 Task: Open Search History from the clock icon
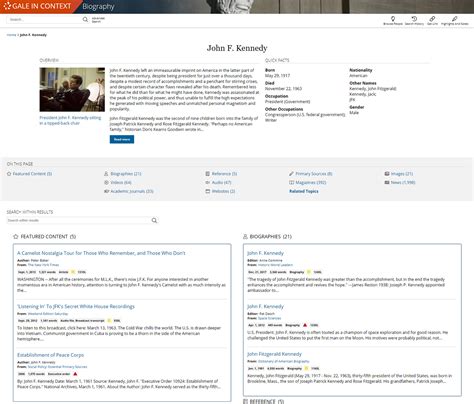click(414, 19)
